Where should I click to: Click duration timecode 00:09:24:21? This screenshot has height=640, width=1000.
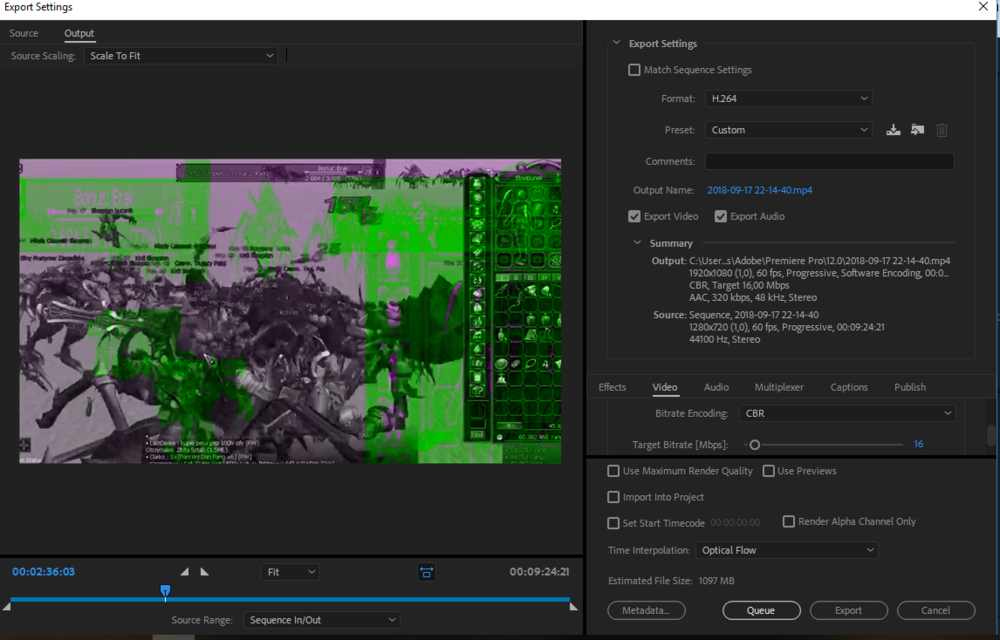pyautogui.click(x=539, y=572)
